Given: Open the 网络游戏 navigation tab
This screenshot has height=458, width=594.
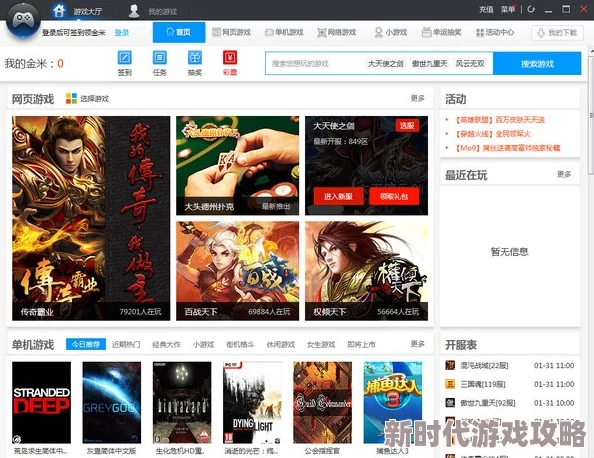Looking at the screenshot, I should click(x=336, y=32).
